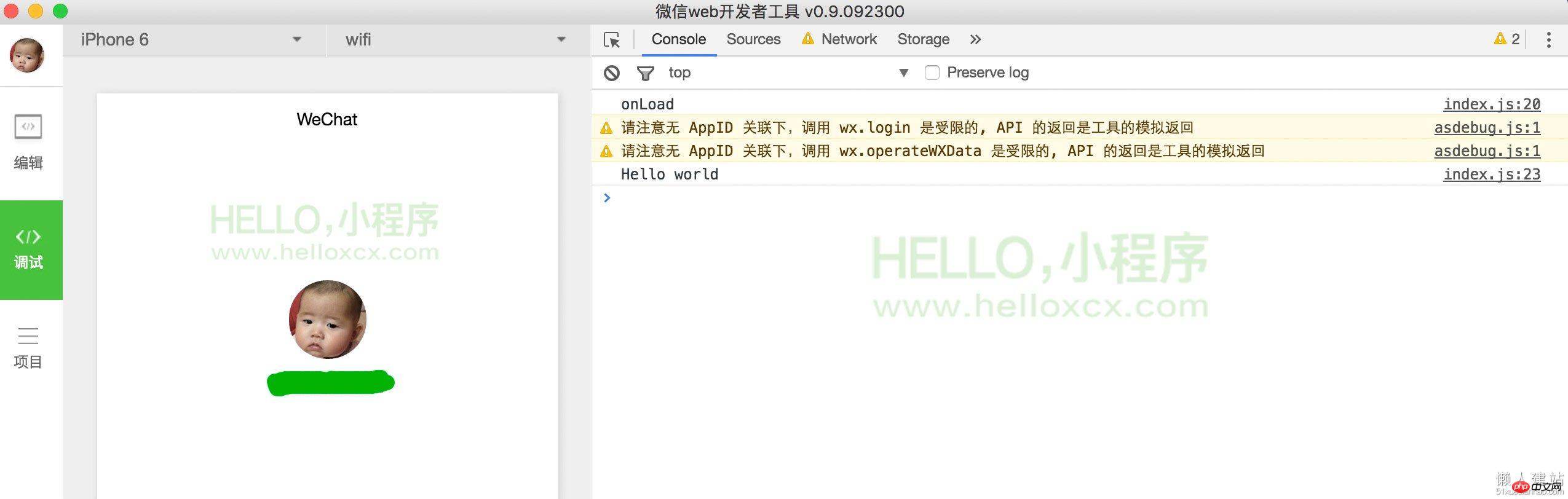The width and height of the screenshot is (1568, 499).
Task: Select the wx.operateWXData warning message text
Action: [943, 151]
